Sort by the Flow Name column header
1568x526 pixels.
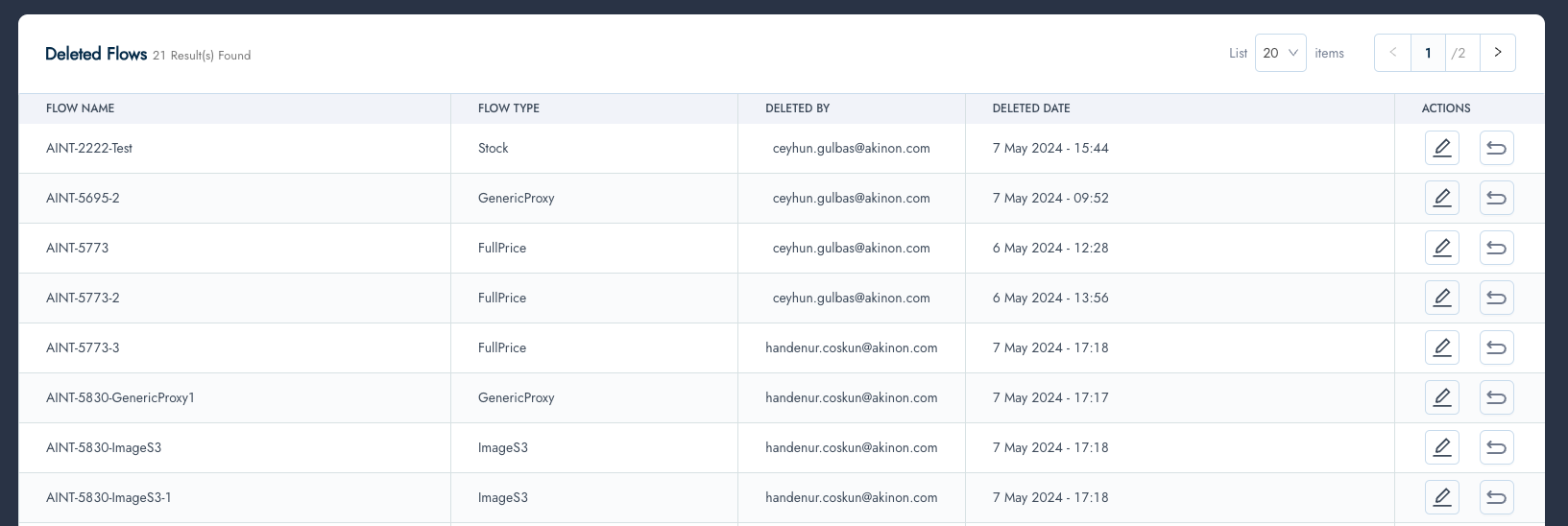coord(81,108)
